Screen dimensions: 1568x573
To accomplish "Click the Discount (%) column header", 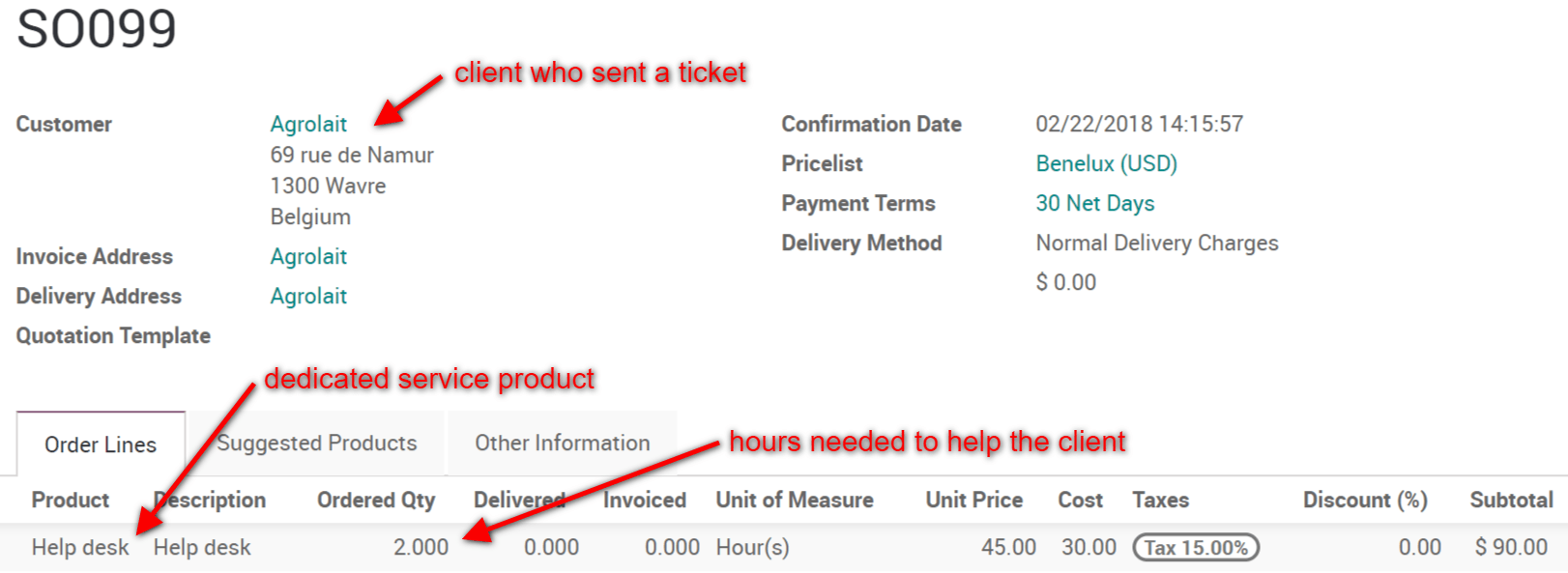I will pos(1364,501).
